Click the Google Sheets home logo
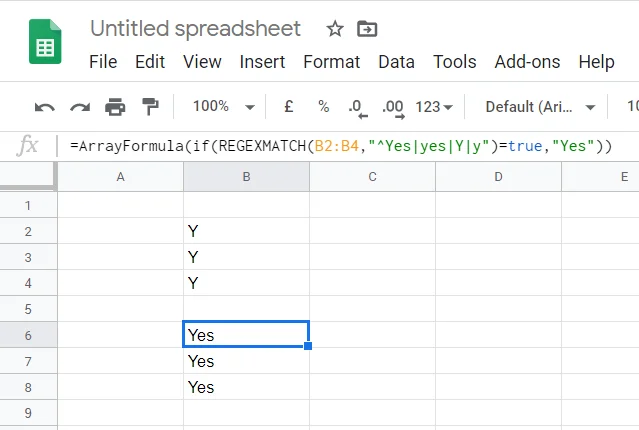Screen dimensions: 639x430 [x=44, y=42]
